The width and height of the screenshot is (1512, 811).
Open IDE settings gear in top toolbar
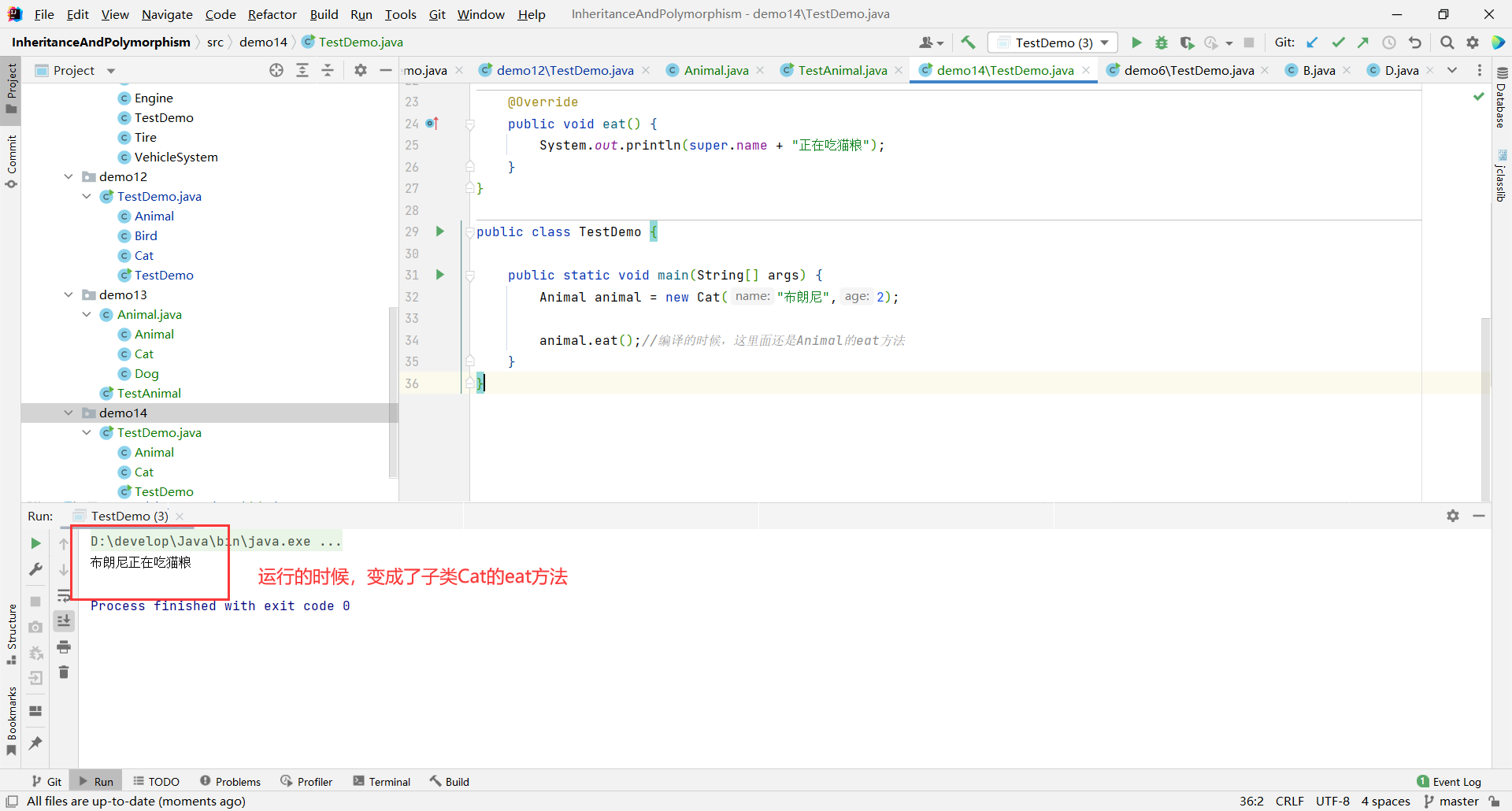[1473, 43]
